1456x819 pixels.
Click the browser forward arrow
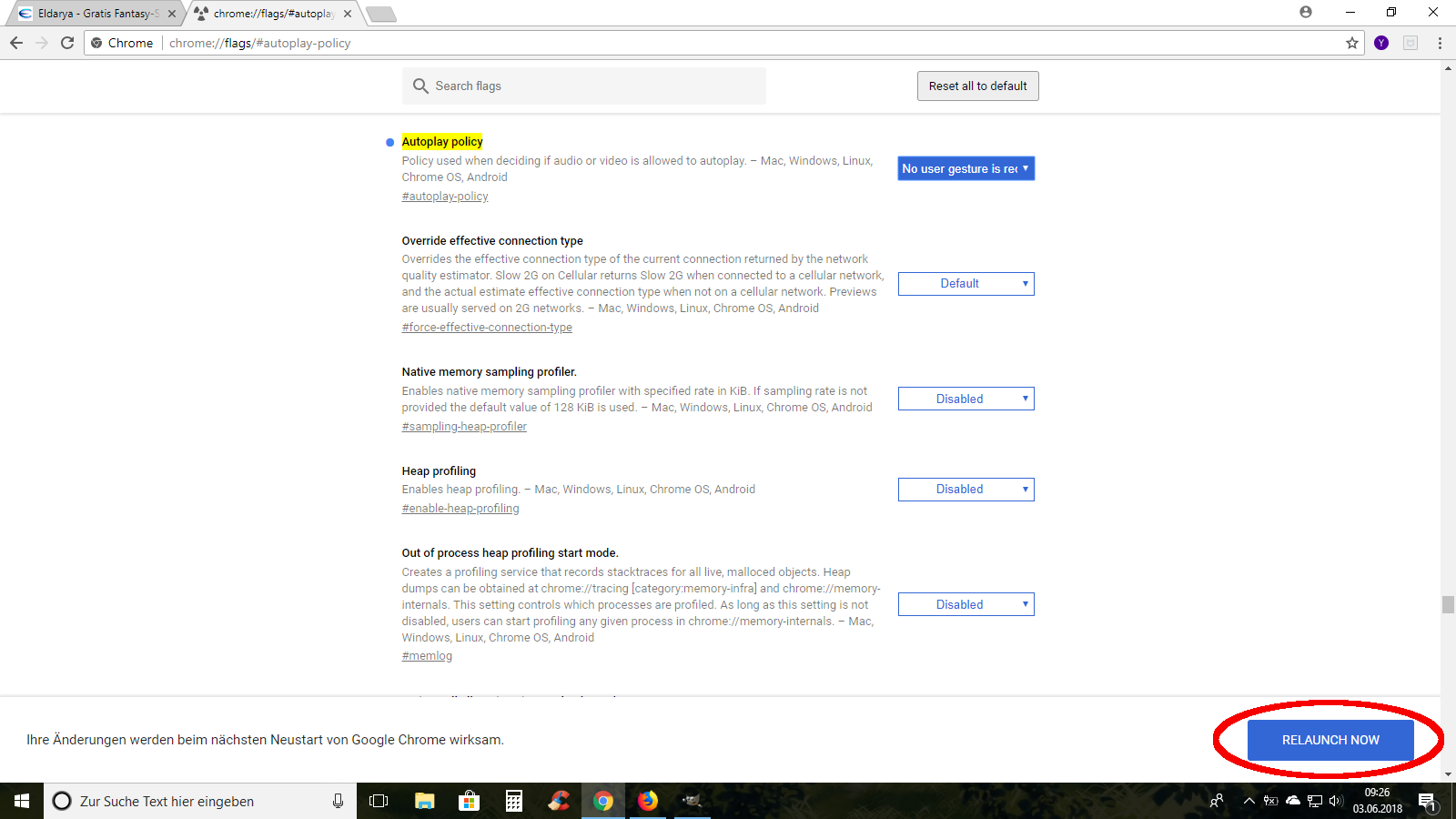tap(42, 43)
